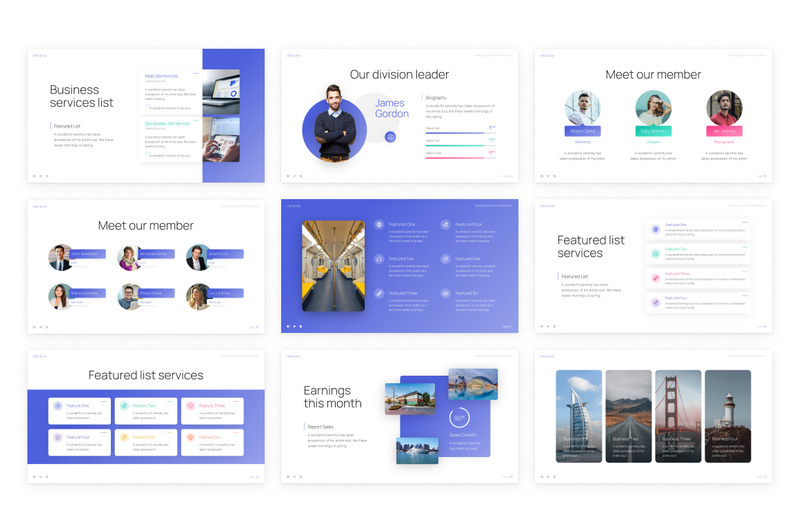The image size is (800, 532).
Task: Select the green Featured Two icon in white services list
Action: pos(656,254)
